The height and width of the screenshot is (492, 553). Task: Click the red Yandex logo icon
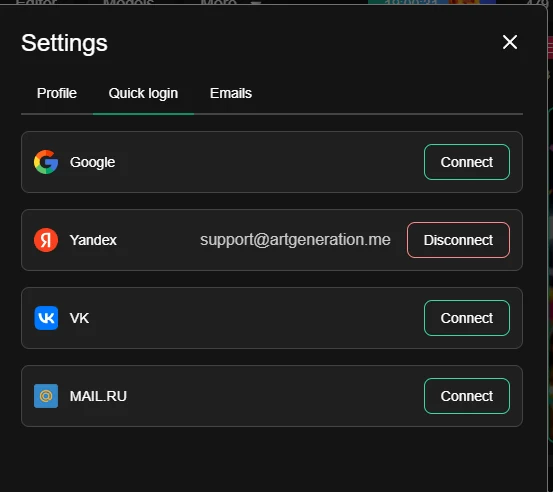pyautogui.click(x=46, y=240)
